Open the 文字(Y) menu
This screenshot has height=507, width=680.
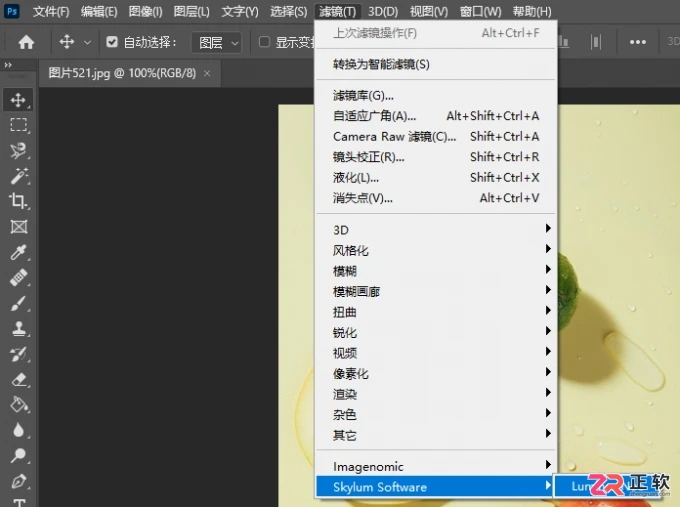(240, 11)
